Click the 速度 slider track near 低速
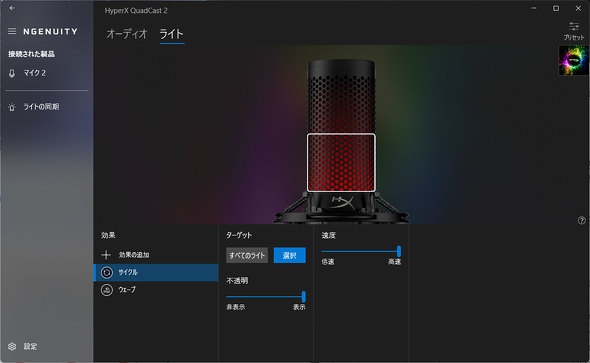 point(329,251)
